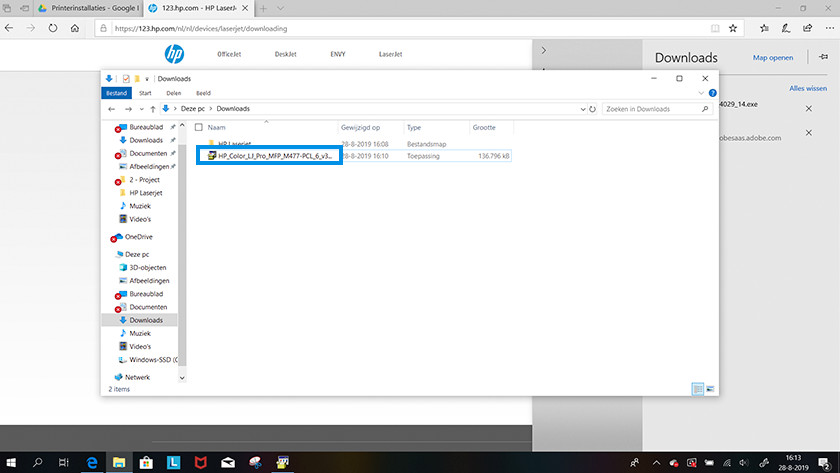Image resolution: width=840 pixels, height=473 pixels.
Task: Click Map openen in Downloads pane
Action: pyautogui.click(x=773, y=57)
